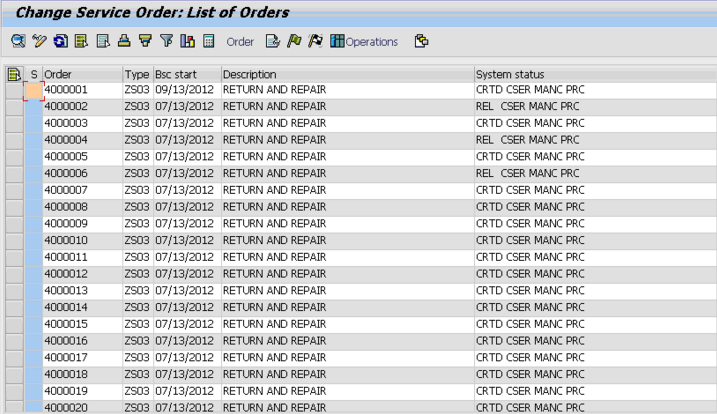Click the layout icon in table corner

pos(14,74)
